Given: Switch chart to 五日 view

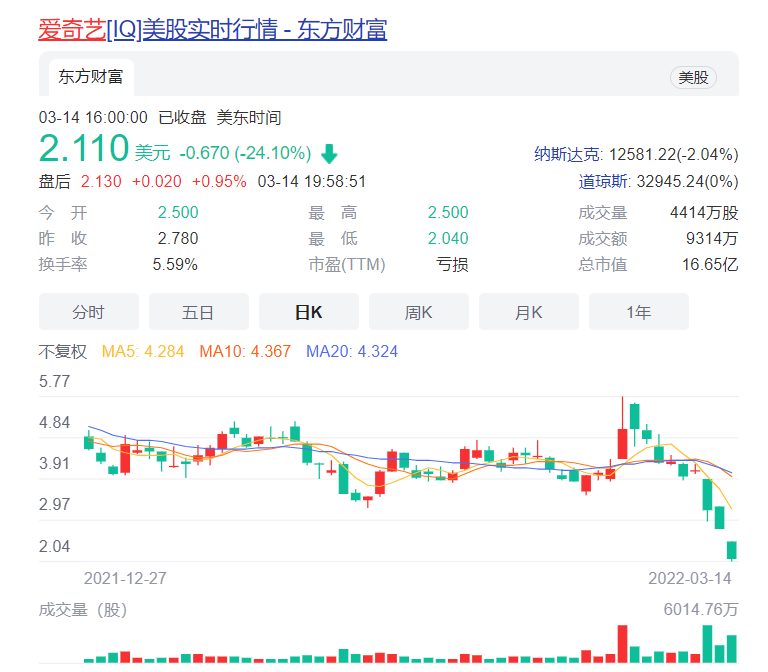Looking at the screenshot, I should click(198, 312).
